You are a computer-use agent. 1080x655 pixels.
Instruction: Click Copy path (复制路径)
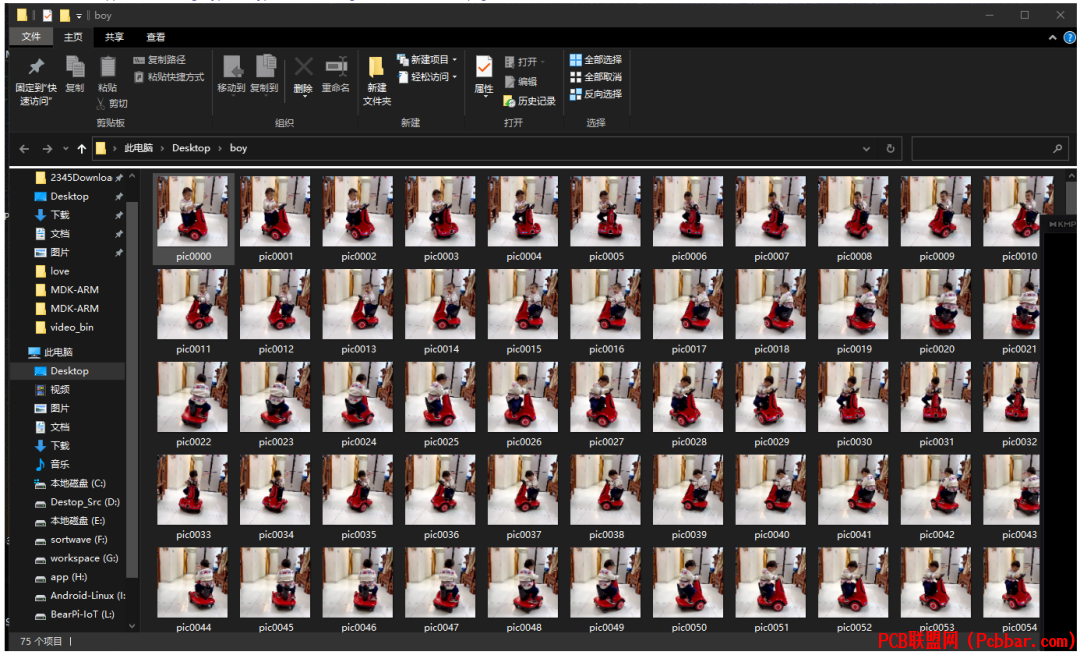159,60
